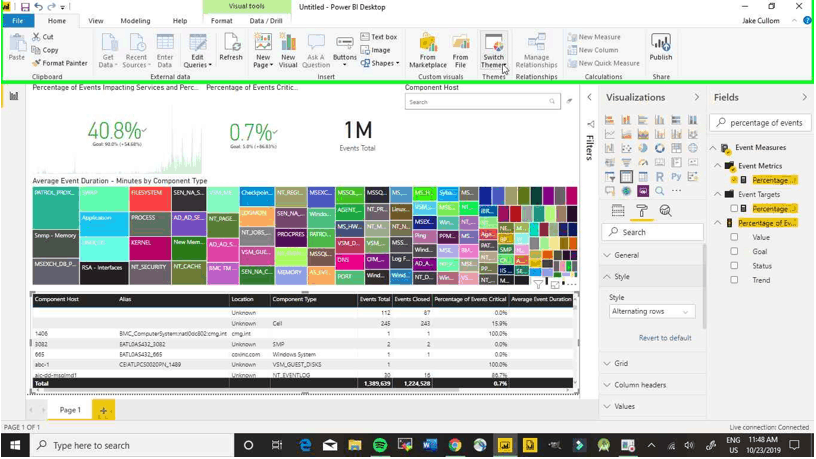The width and height of the screenshot is (816, 459).
Task: Switch to the View ribbon tab
Action: (x=96, y=21)
